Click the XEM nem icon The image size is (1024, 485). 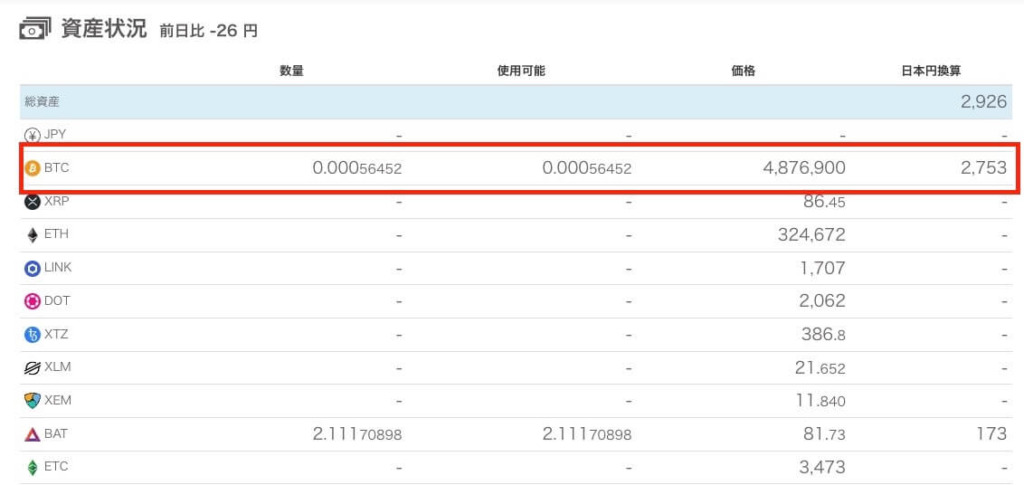point(32,401)
